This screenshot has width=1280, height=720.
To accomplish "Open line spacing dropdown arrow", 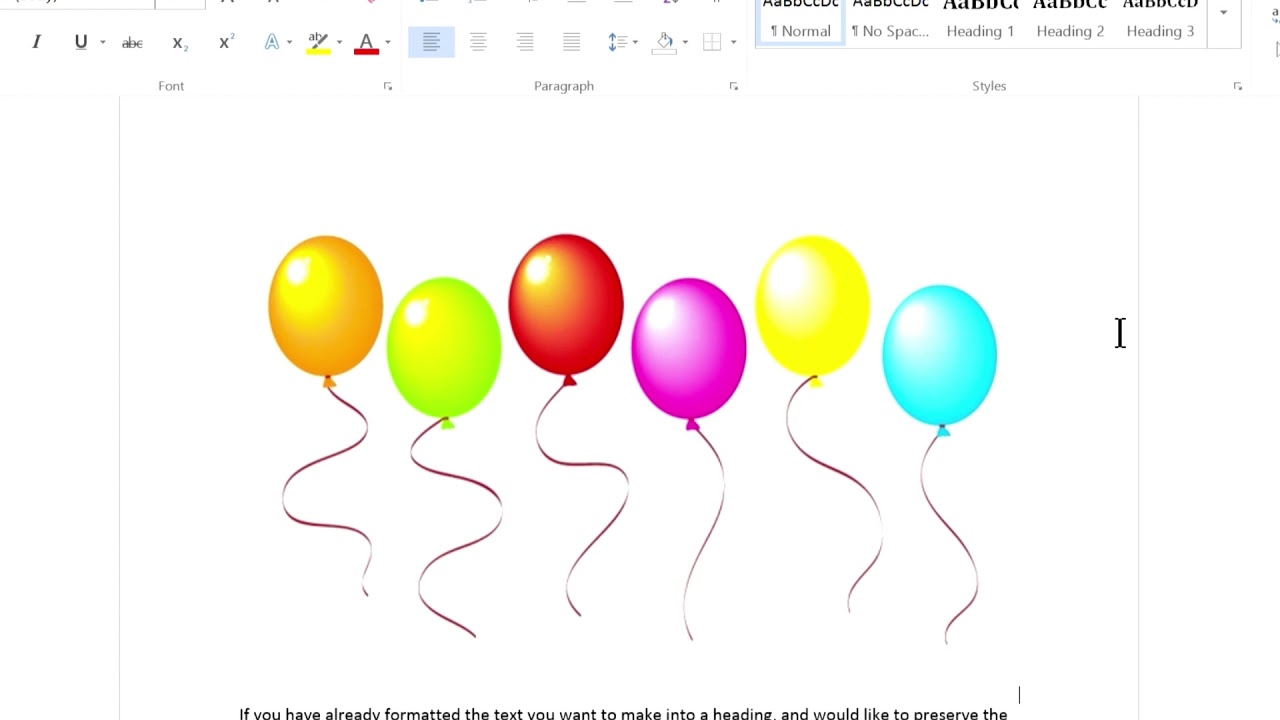I will click(x=635, y=42).
